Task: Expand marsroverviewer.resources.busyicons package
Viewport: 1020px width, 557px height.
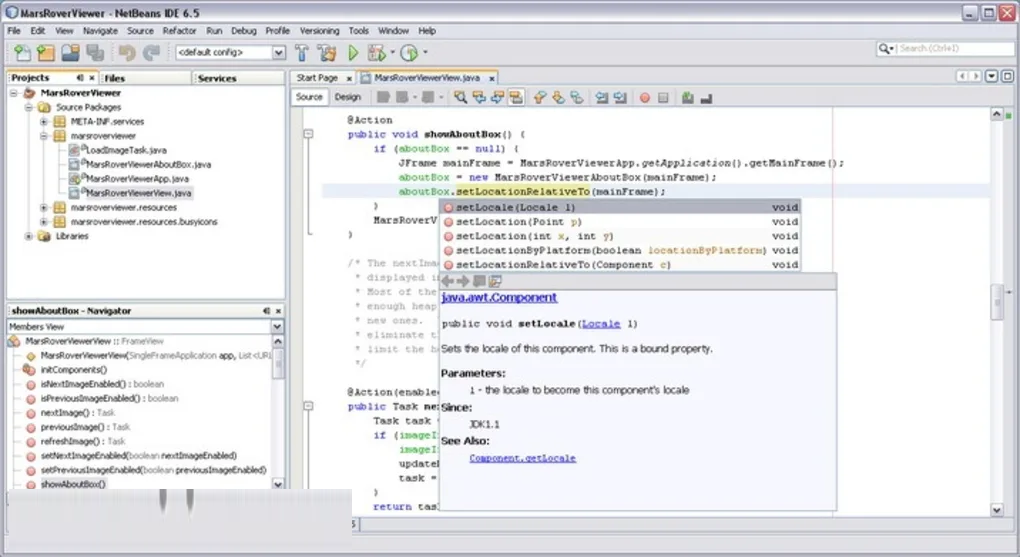Action: click(x=44, y=222)
